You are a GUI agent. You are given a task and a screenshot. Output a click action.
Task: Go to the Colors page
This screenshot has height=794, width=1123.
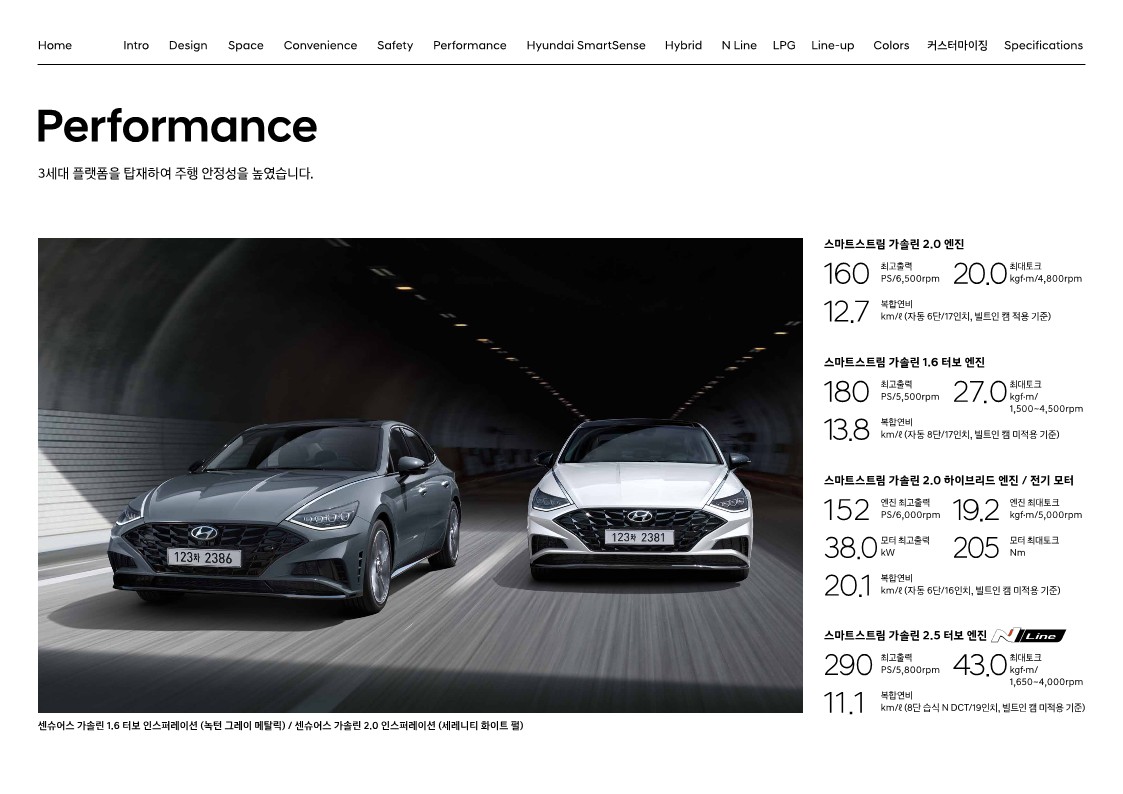click(x=891, y=45)
